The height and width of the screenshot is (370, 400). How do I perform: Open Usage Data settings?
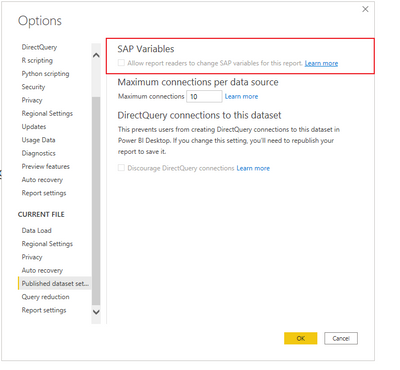(39, 140)
